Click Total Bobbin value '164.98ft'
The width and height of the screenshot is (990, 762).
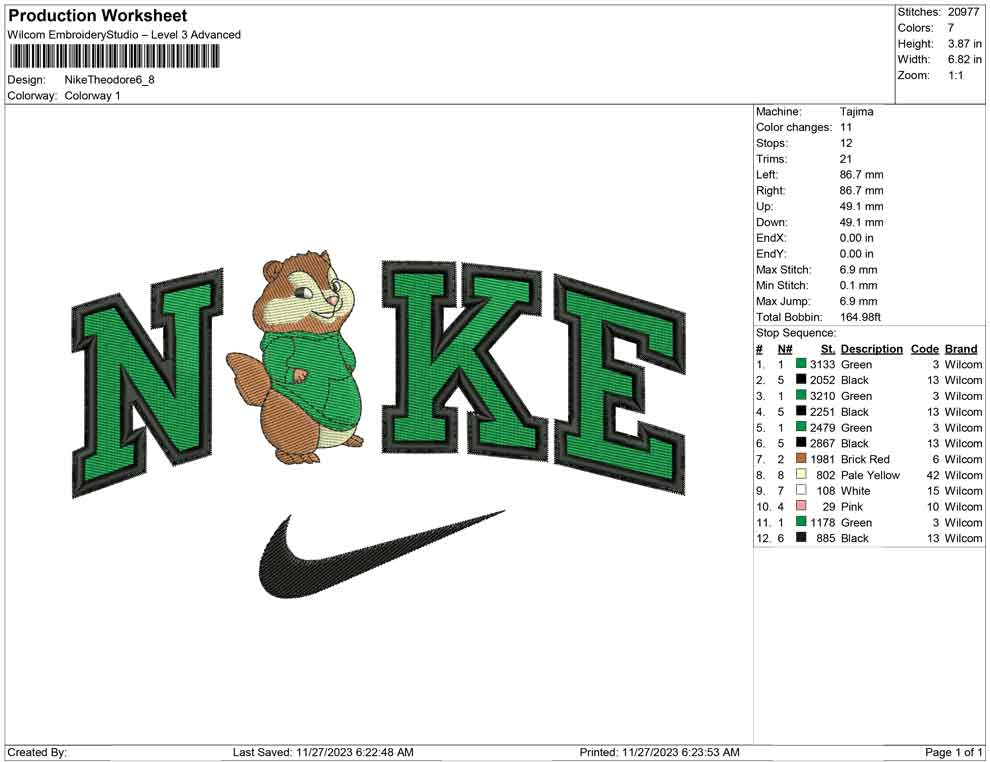861,316
